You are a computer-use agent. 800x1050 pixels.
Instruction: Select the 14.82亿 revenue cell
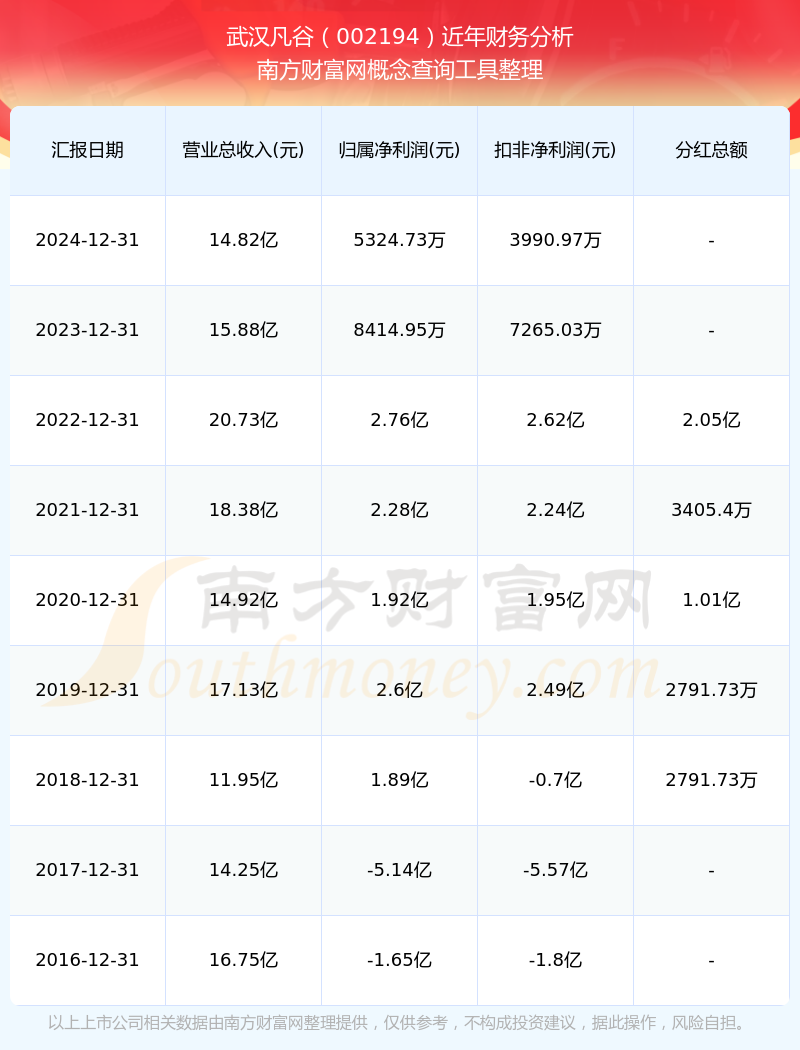[x=243, y=240]
